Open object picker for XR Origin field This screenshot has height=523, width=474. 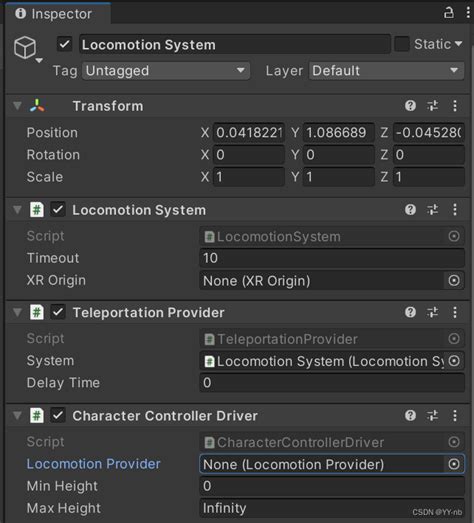[454, 281]
